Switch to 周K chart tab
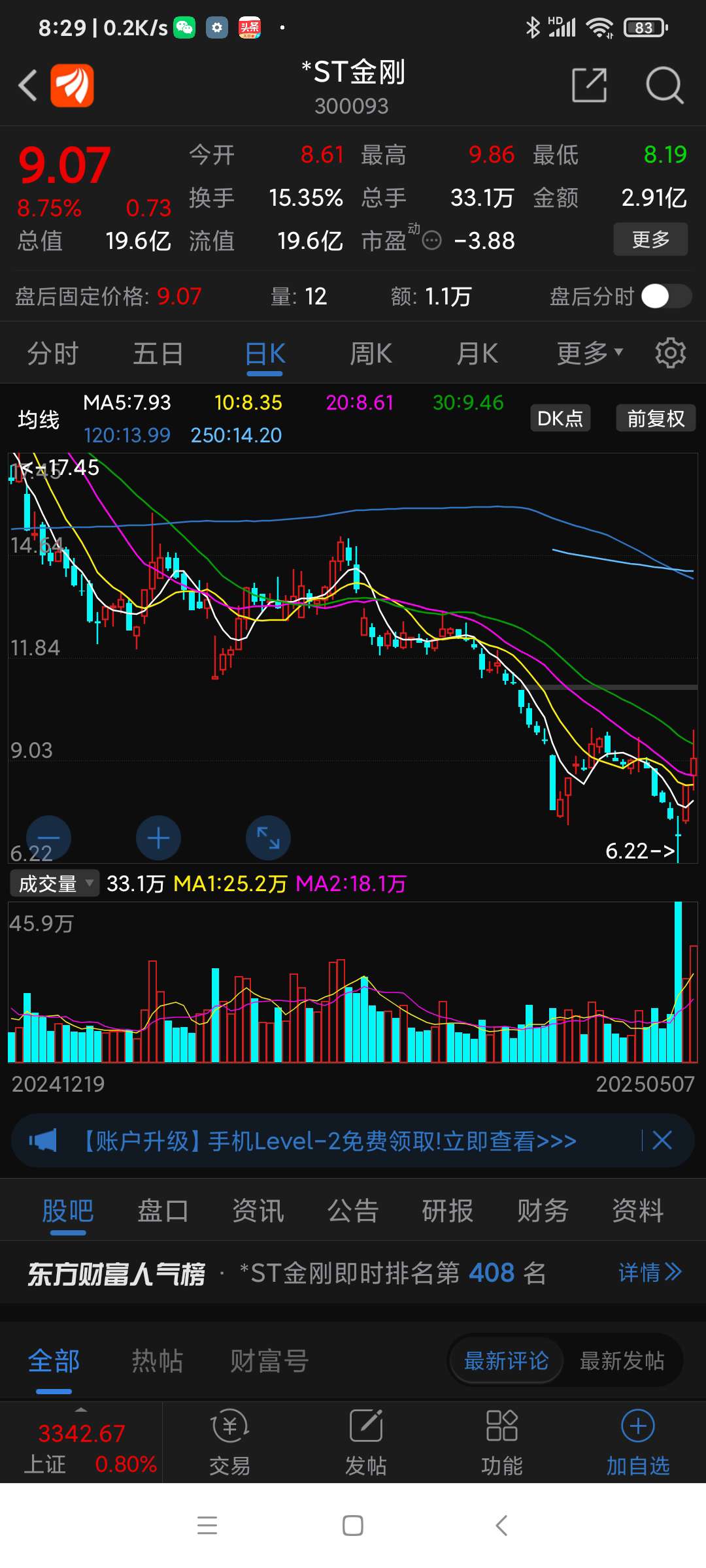The image size is (706, 1568). click(371, 353)
